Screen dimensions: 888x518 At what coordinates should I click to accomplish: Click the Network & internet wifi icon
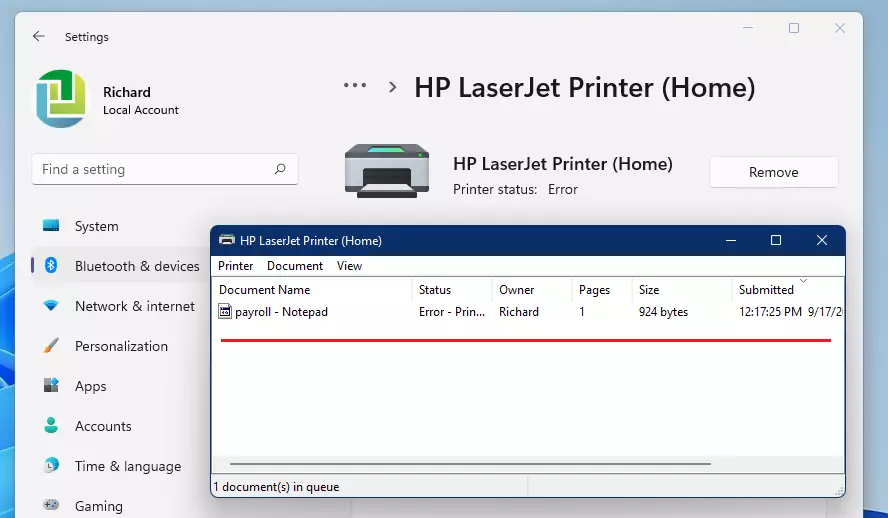tap(51, 306)
